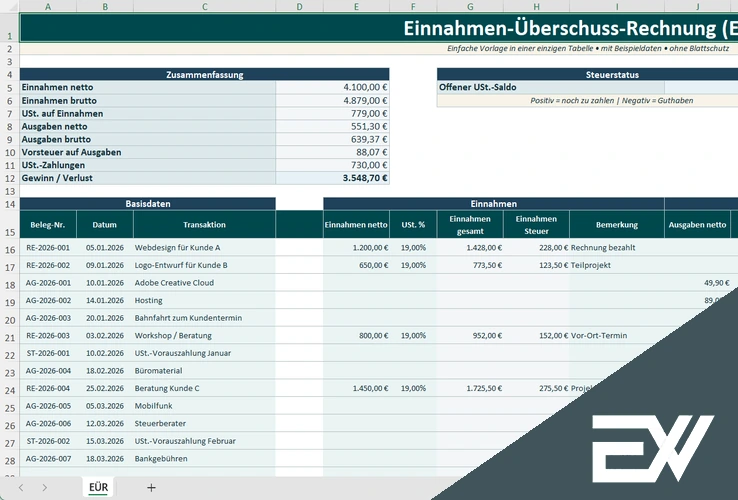The width and height of the screenshot is (738, 500).
Task: Switch to the EÜR sheet tab
Action: [x=99, y=487]
